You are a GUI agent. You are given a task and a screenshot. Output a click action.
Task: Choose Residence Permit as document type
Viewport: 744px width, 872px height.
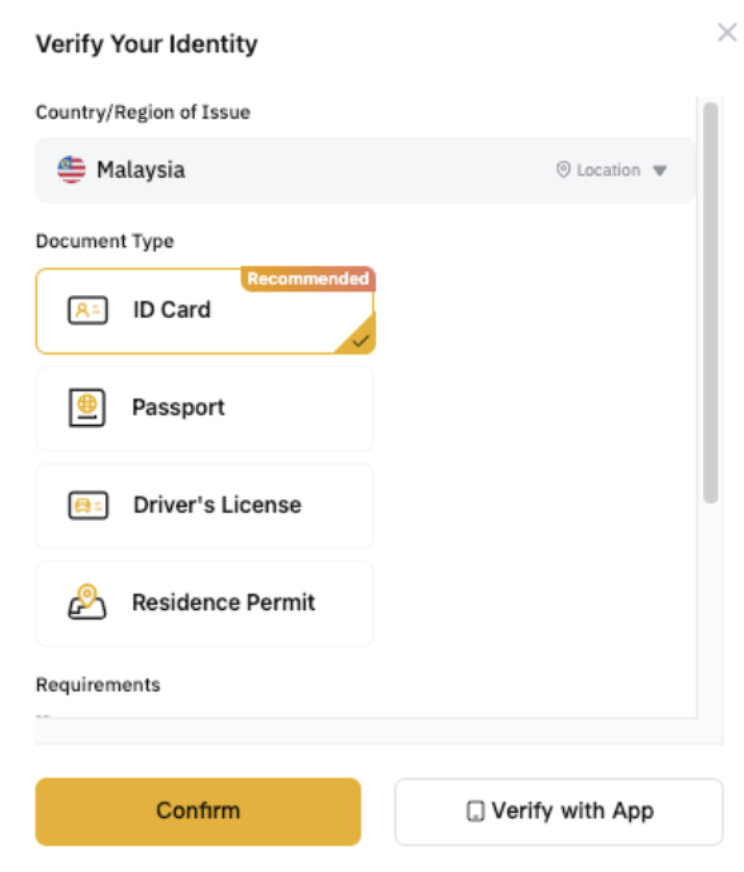point(205,603)
